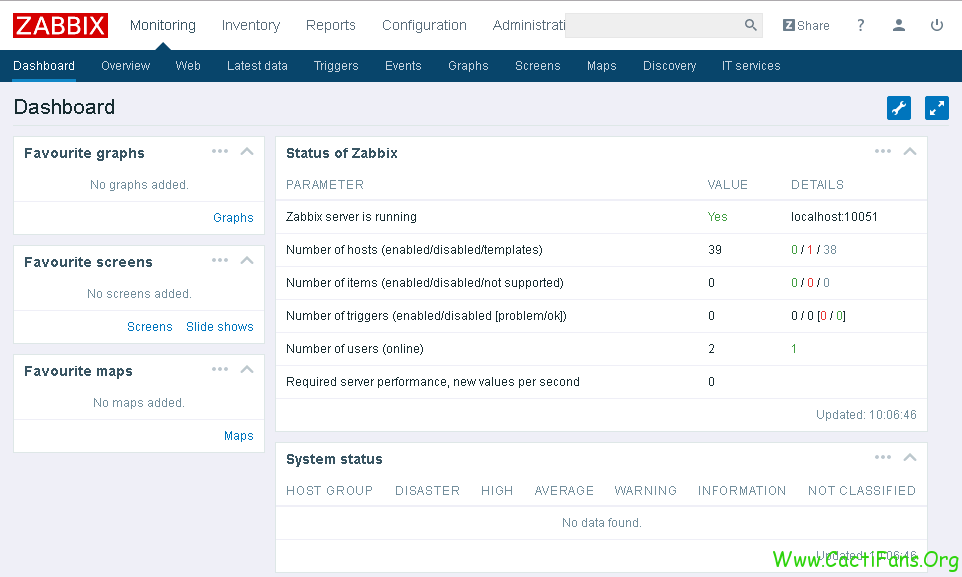962x577 pixels.
Task: Open the user profile icon
Action: pos(899,25)
